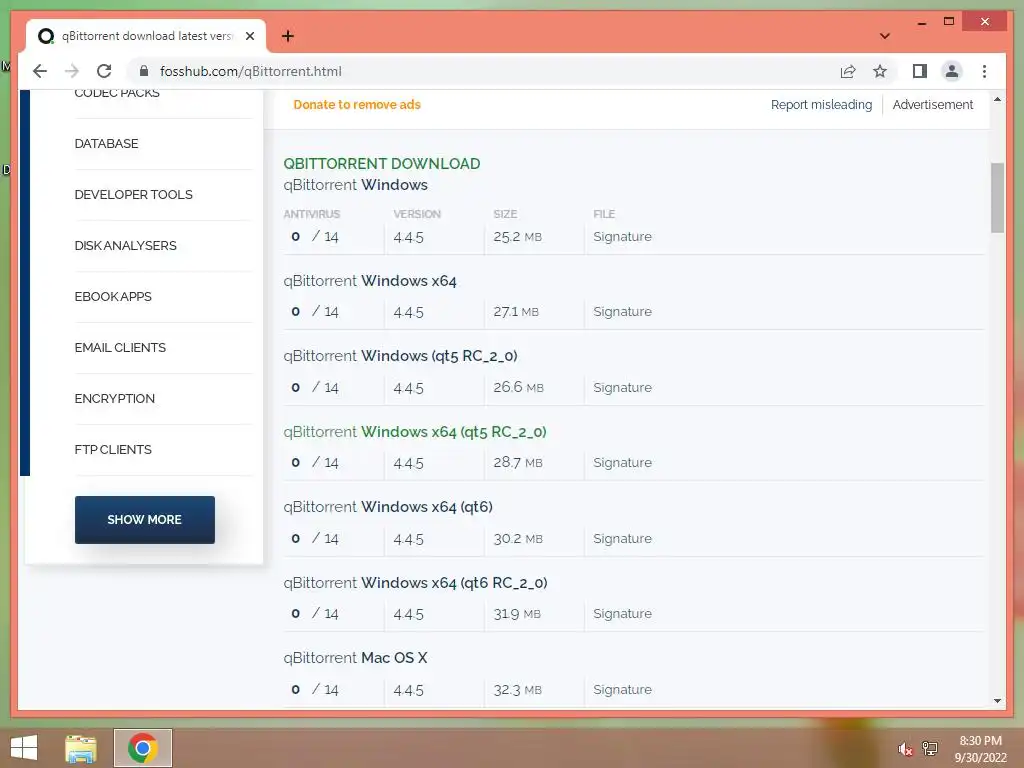This screenshot has width=1024, height=768.
Task: Download qBittorrent Windows (qt5 RC_2_0)
Action: coord(400,356)
